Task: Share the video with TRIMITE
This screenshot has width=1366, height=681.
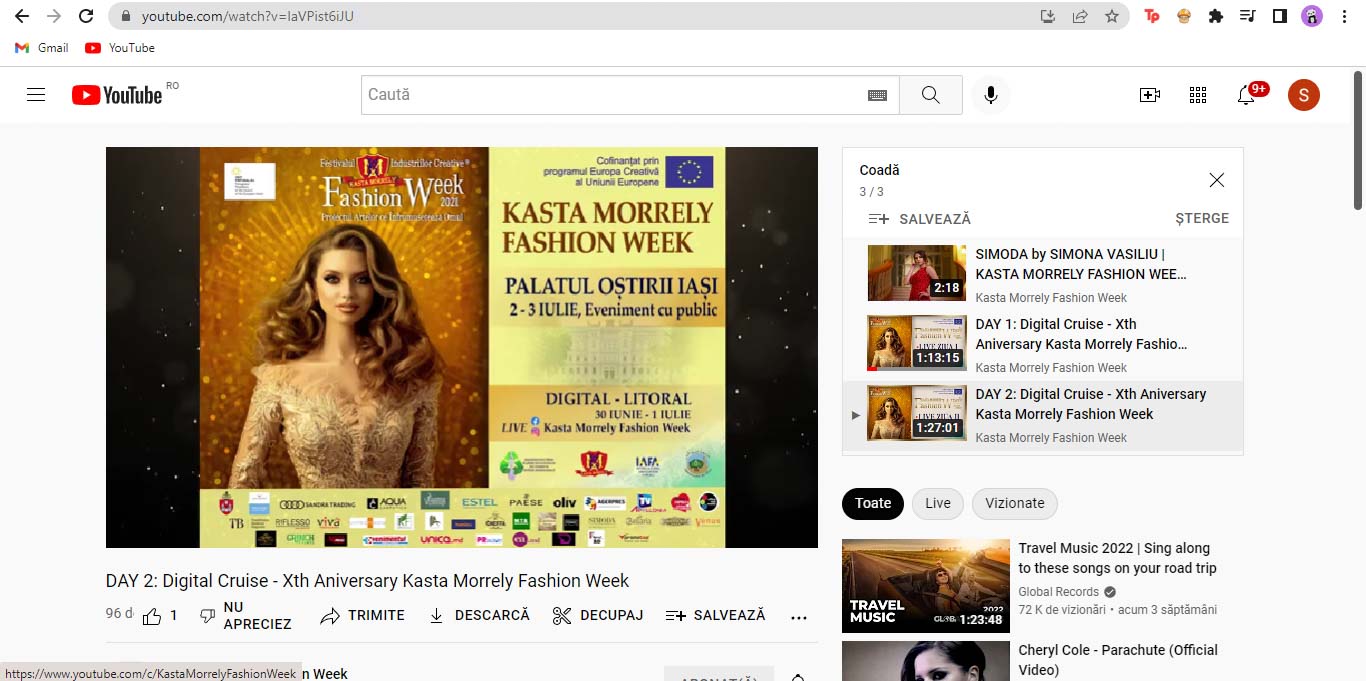Action: [x=363, y=616]
